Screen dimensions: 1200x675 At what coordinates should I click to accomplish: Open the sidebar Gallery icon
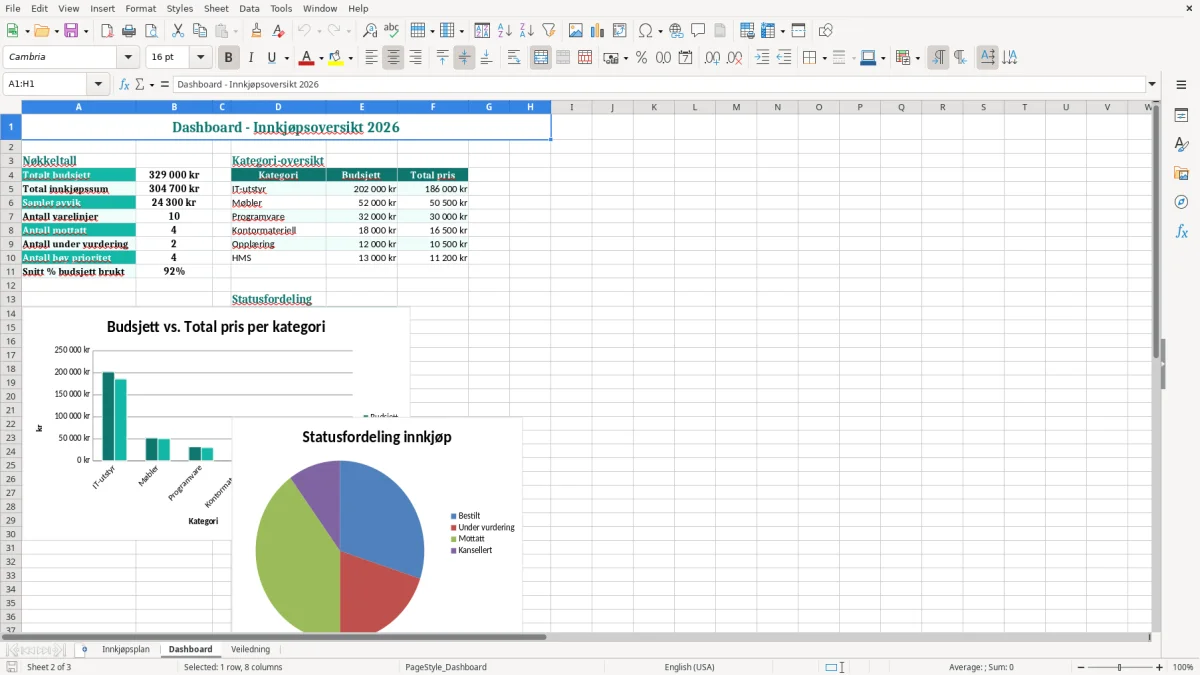click(x=1181, y=174)
